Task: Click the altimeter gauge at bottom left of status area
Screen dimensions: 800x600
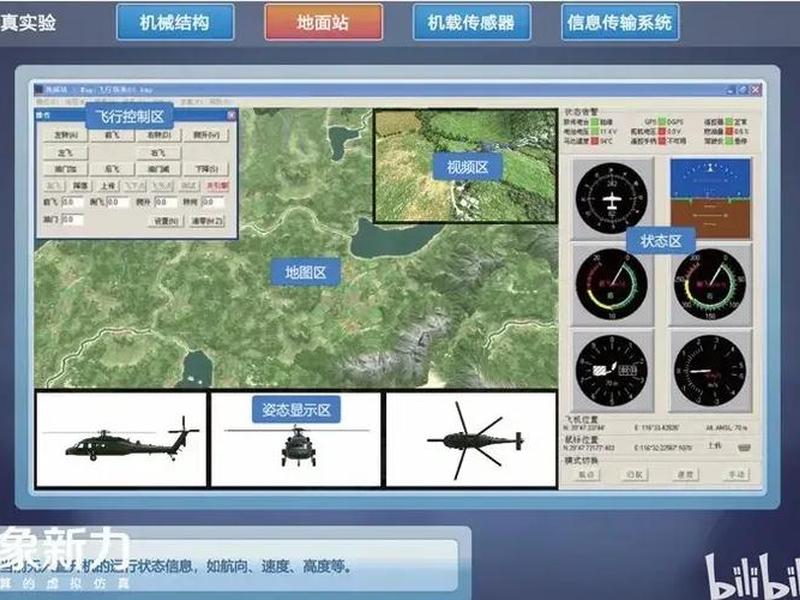Action: [611, 371]
